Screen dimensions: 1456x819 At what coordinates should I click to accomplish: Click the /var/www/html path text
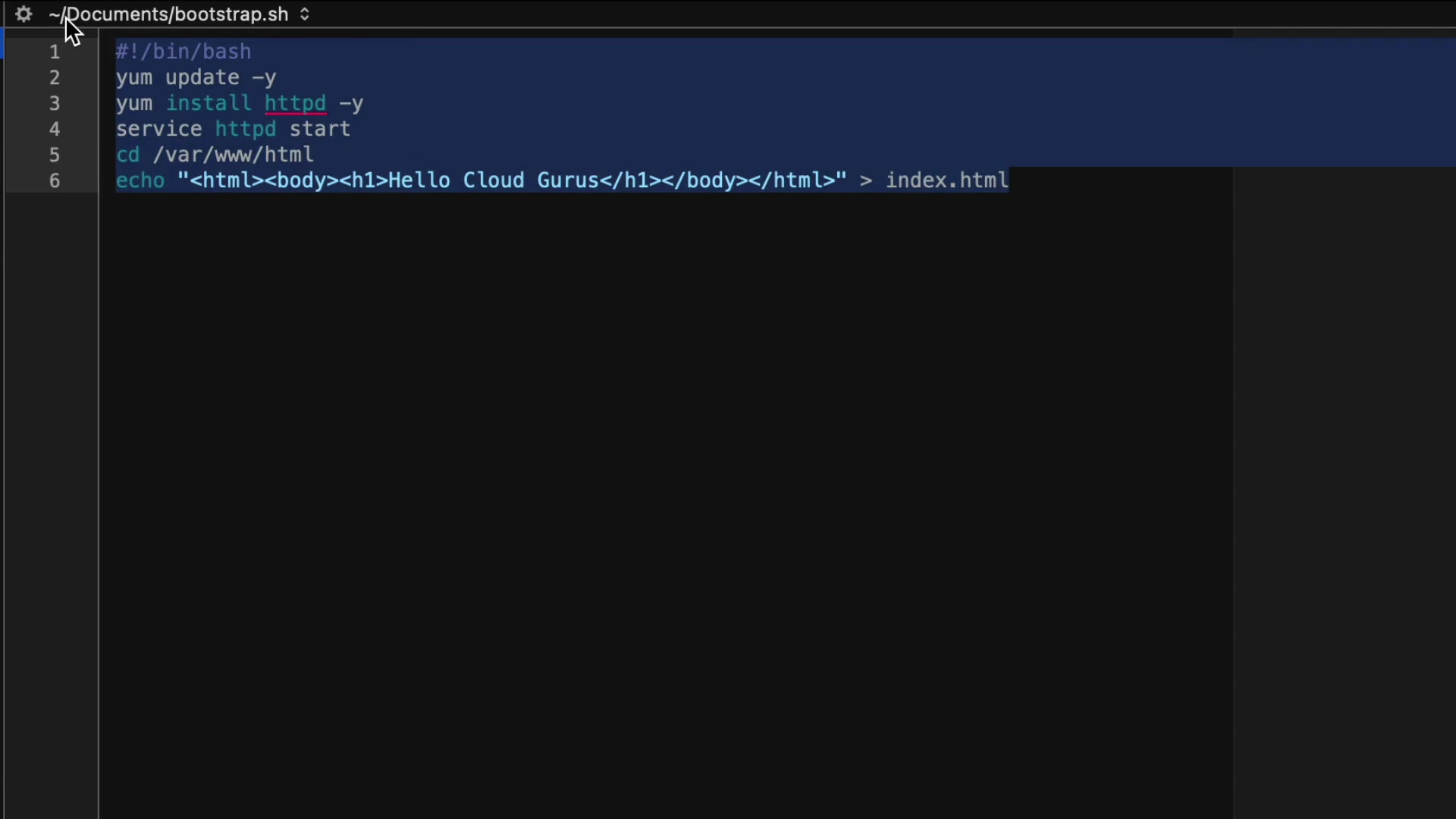click(x=233, y=155)
